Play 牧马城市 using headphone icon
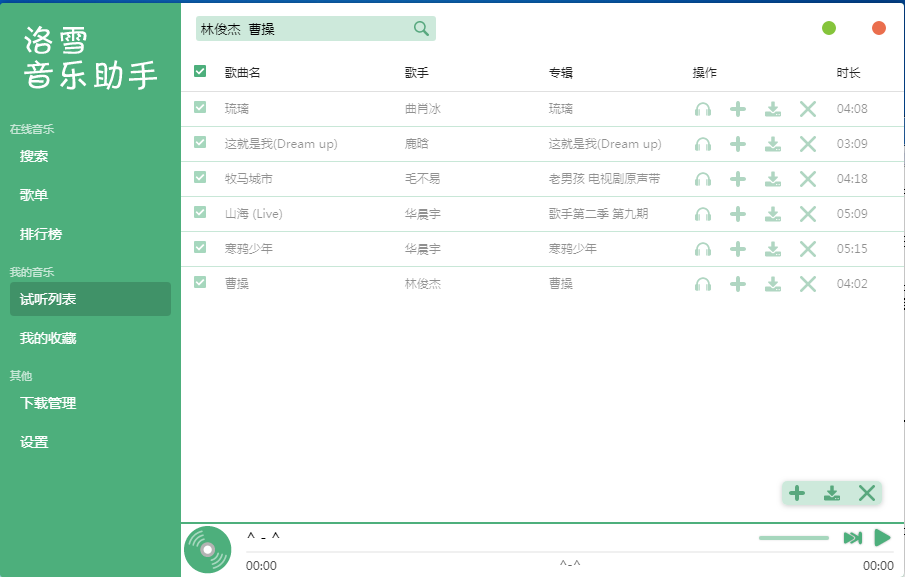This screenshot has height=577, width=905. (702, 179)
